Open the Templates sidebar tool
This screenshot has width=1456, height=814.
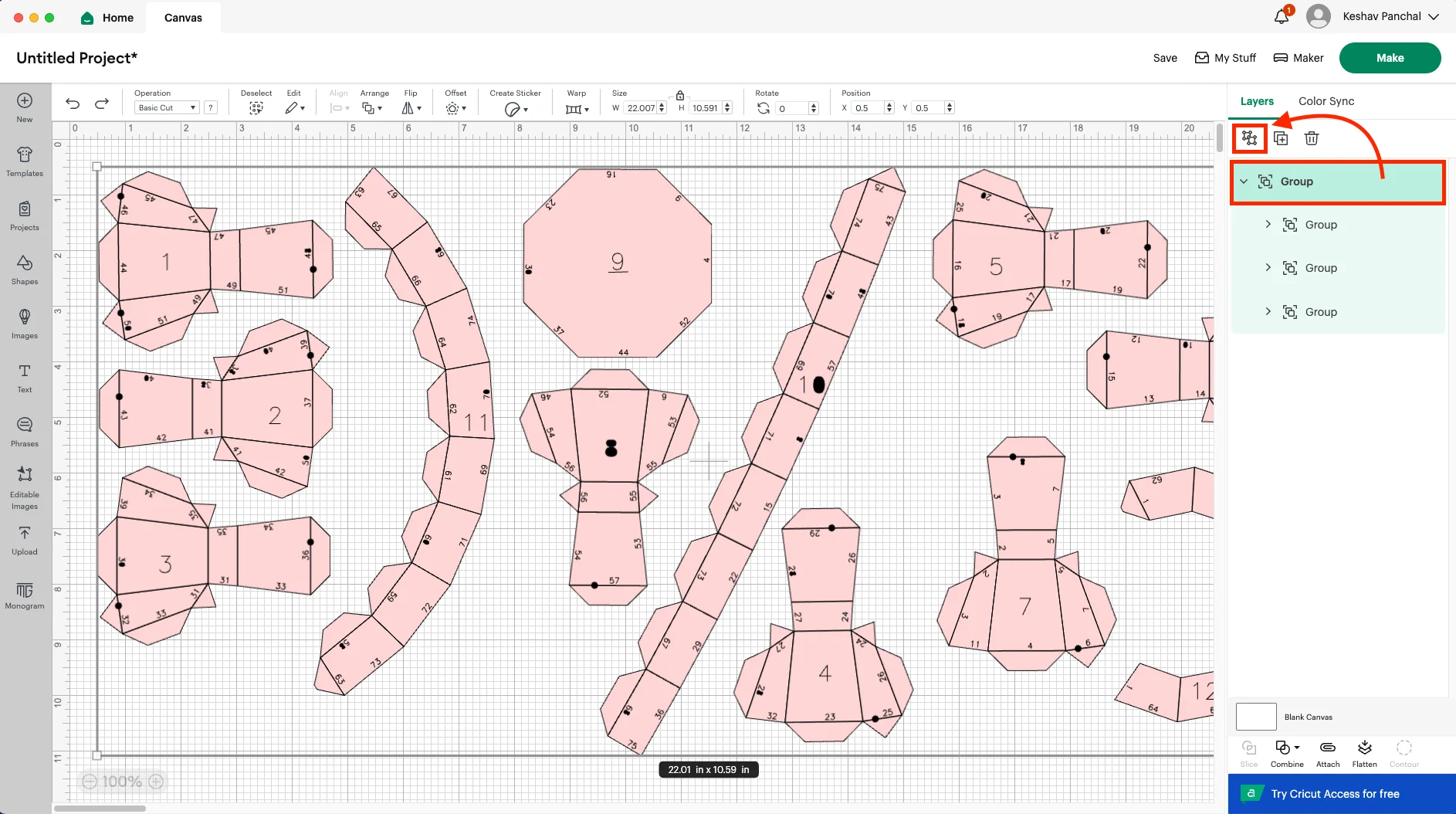(x=25, y=161)
